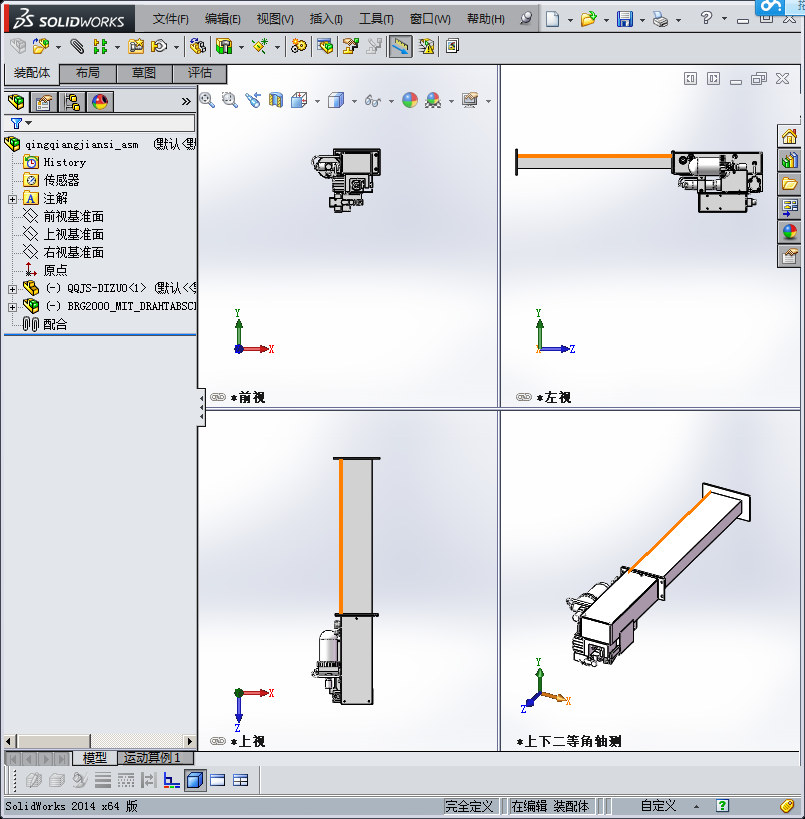Toggle Instant3D mode
Screen dimensions: 805x819
coord(400,46)
